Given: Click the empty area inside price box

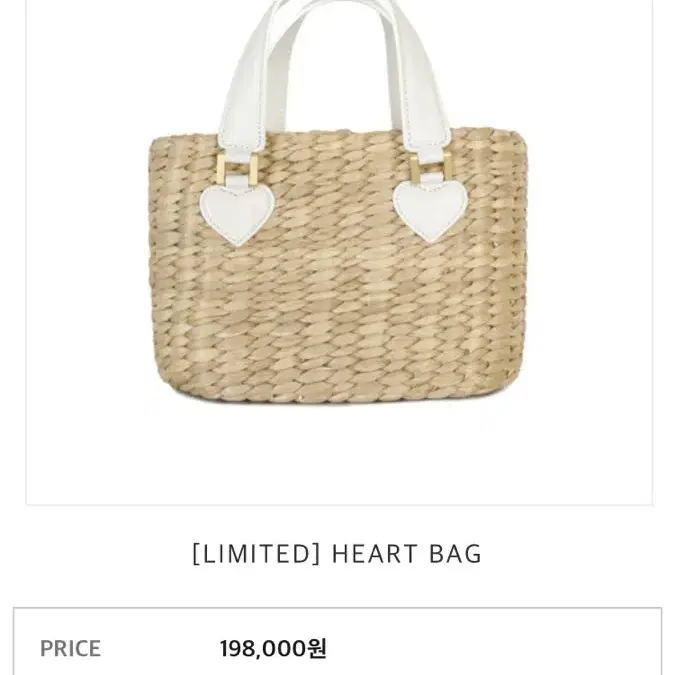Looking at the screenshot, I should [x=495, y=648].
